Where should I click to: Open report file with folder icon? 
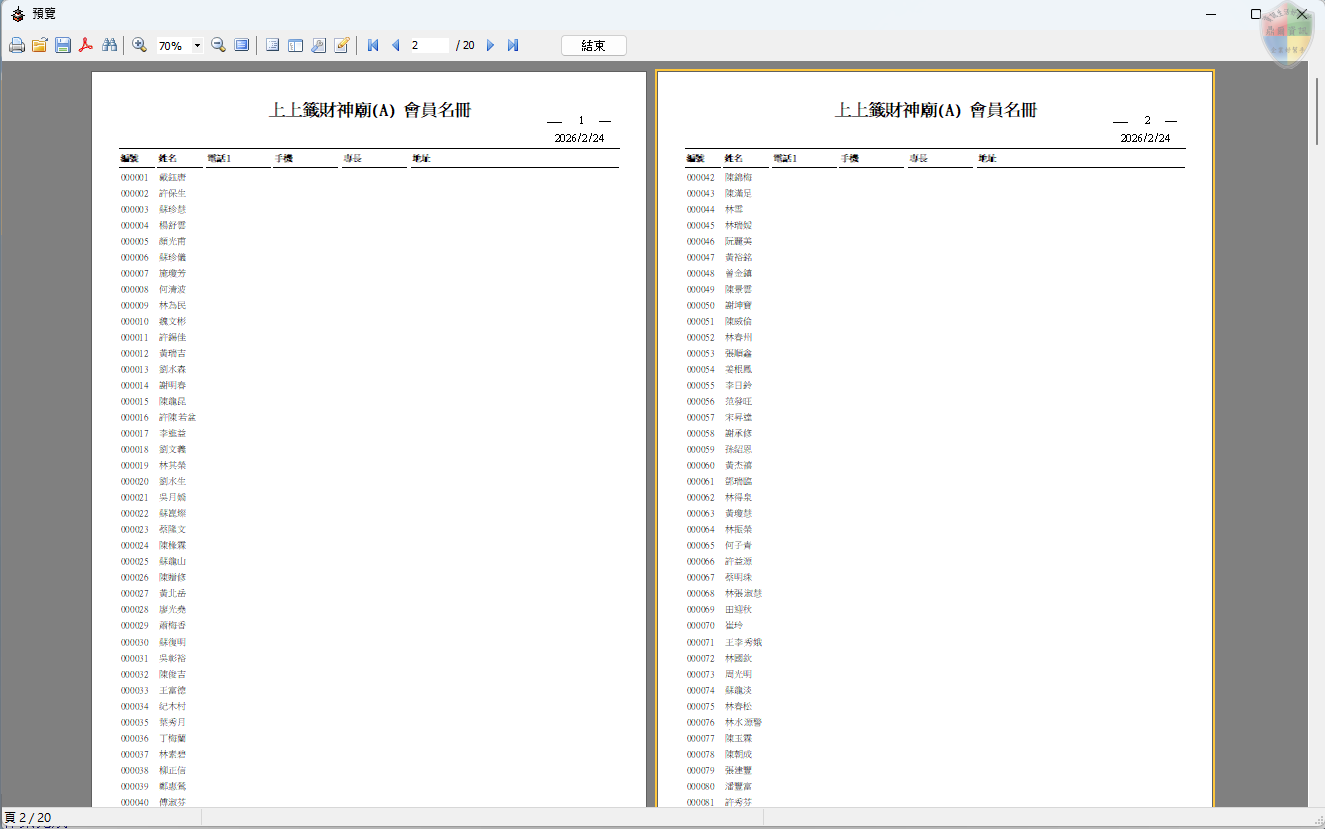click(40, 45)
